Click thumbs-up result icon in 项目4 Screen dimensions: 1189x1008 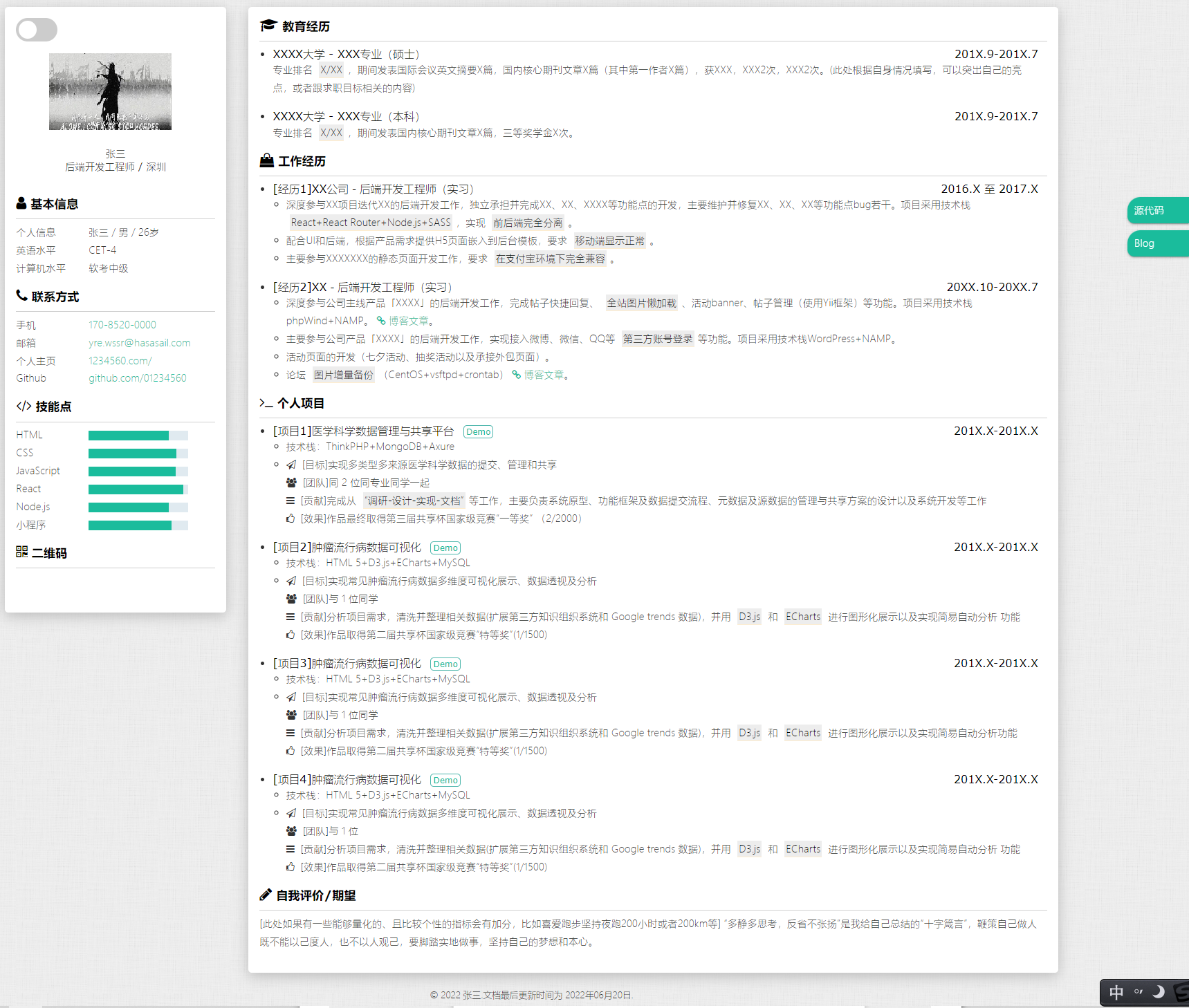pos(291,867)
